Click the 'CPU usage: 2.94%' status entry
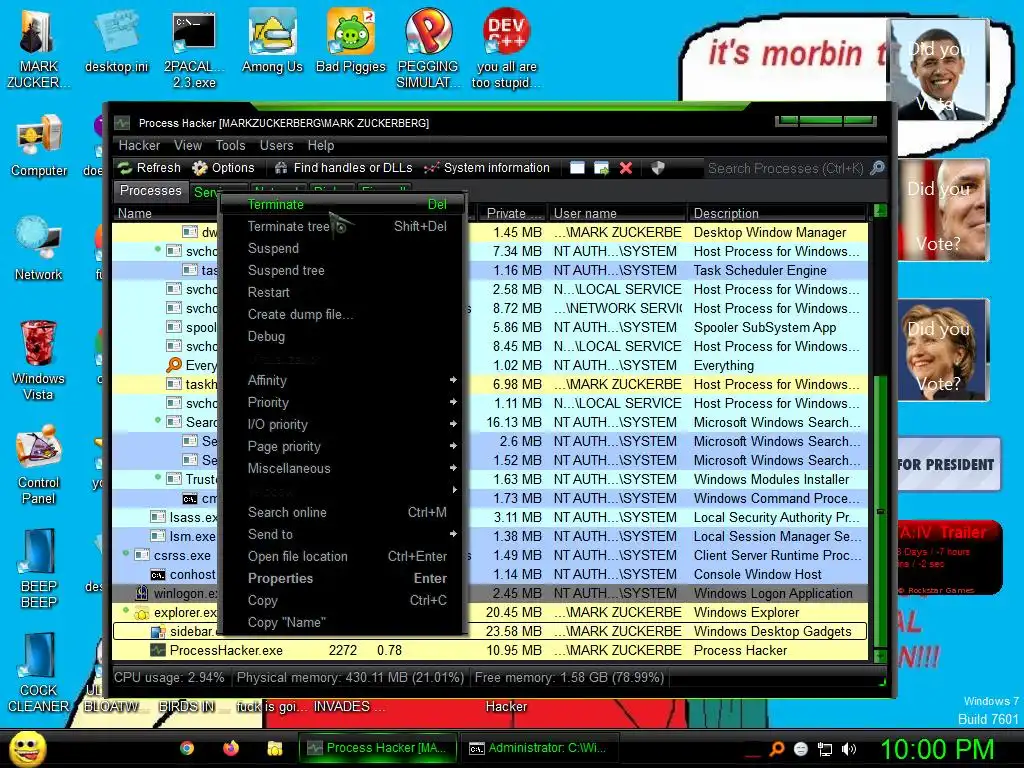 [x=169, y=678]
